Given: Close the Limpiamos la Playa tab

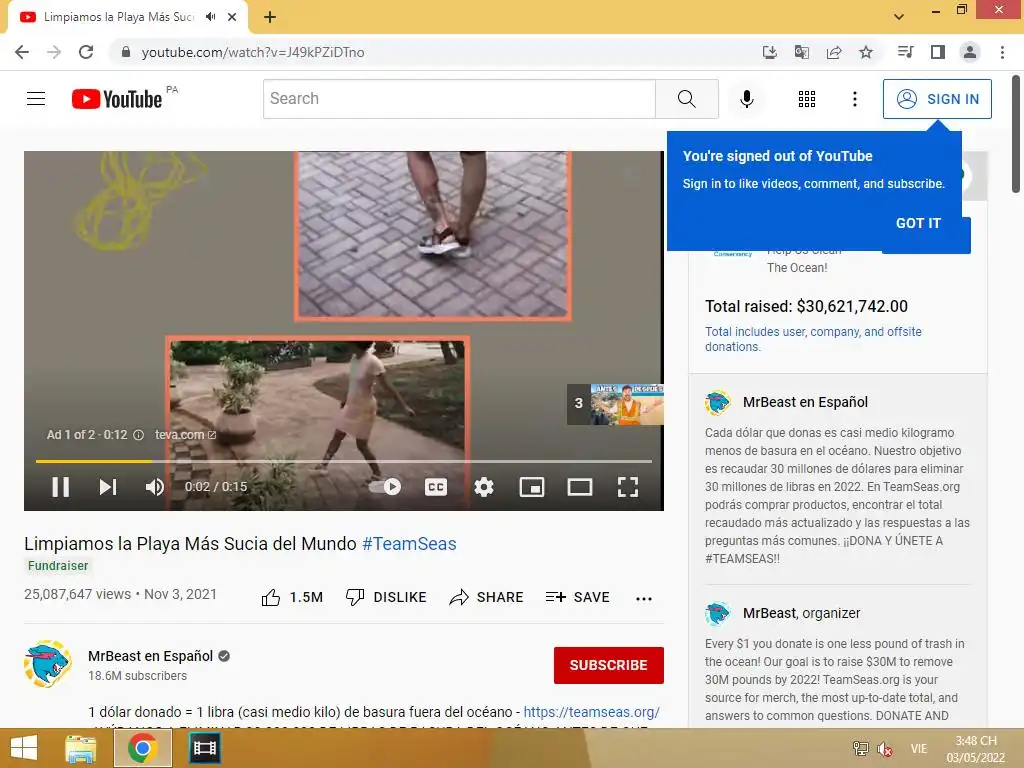Looking at the screenshot, I should (232, 17).
